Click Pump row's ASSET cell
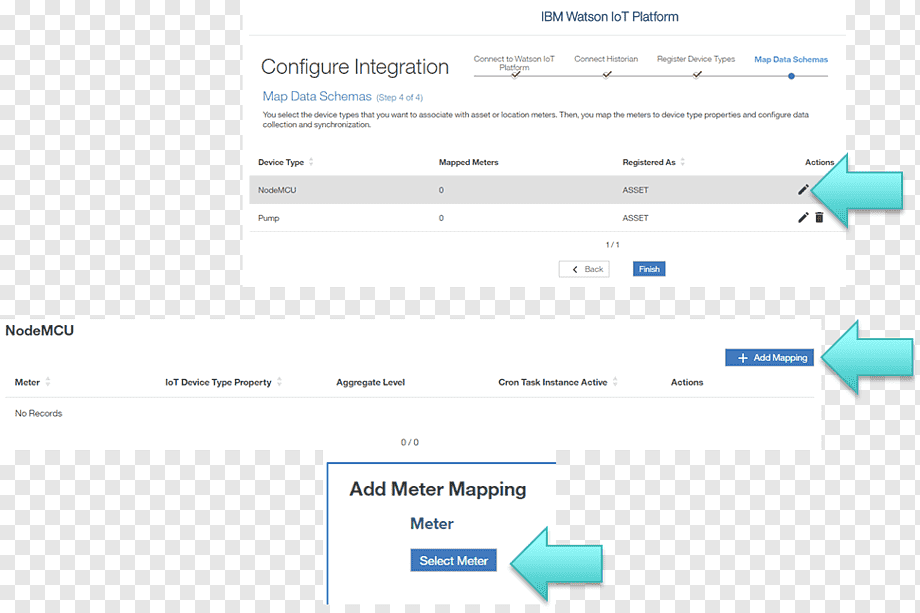The height and width of the screenshot is (613, 920). (635, 218)
